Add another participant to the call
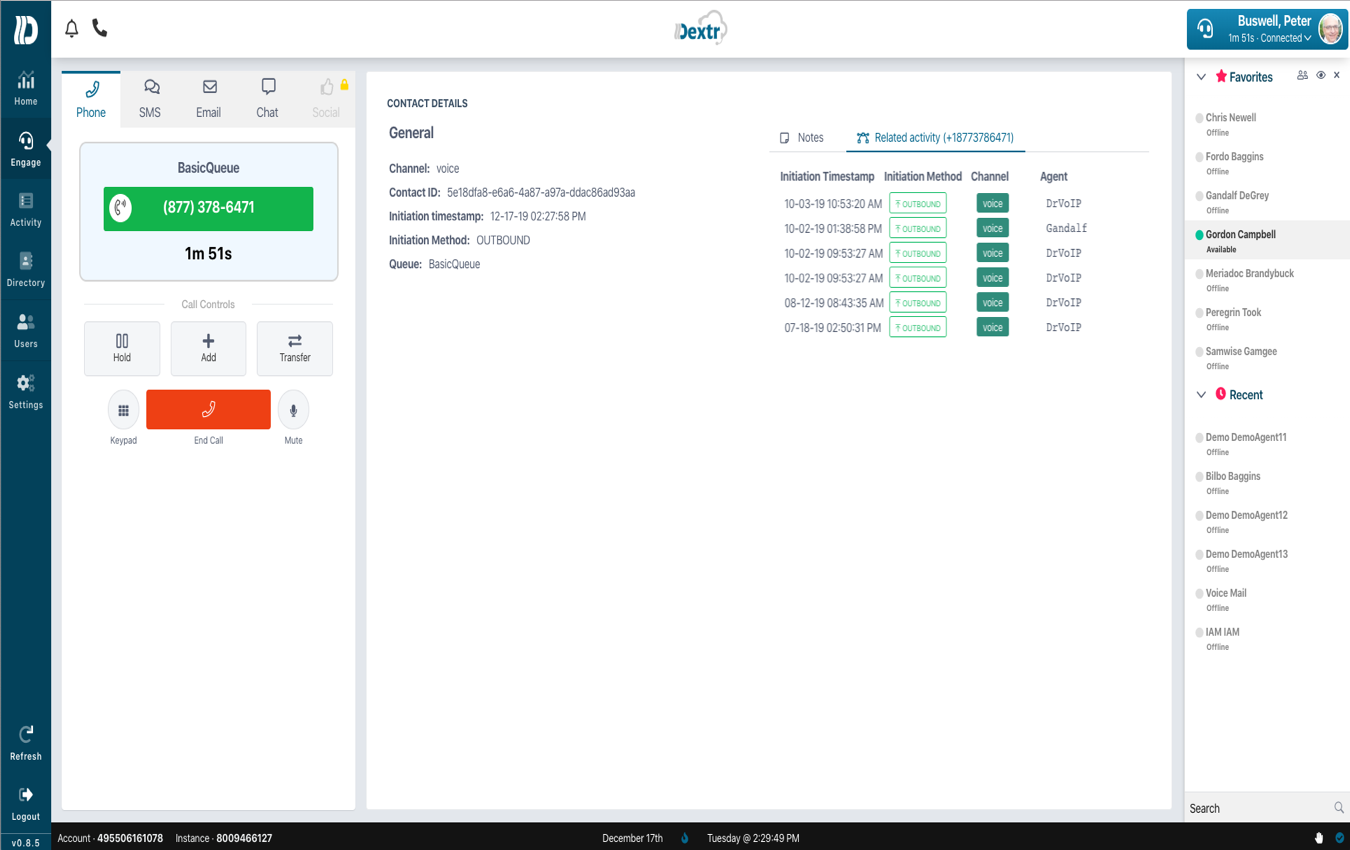 coord(208,348)
